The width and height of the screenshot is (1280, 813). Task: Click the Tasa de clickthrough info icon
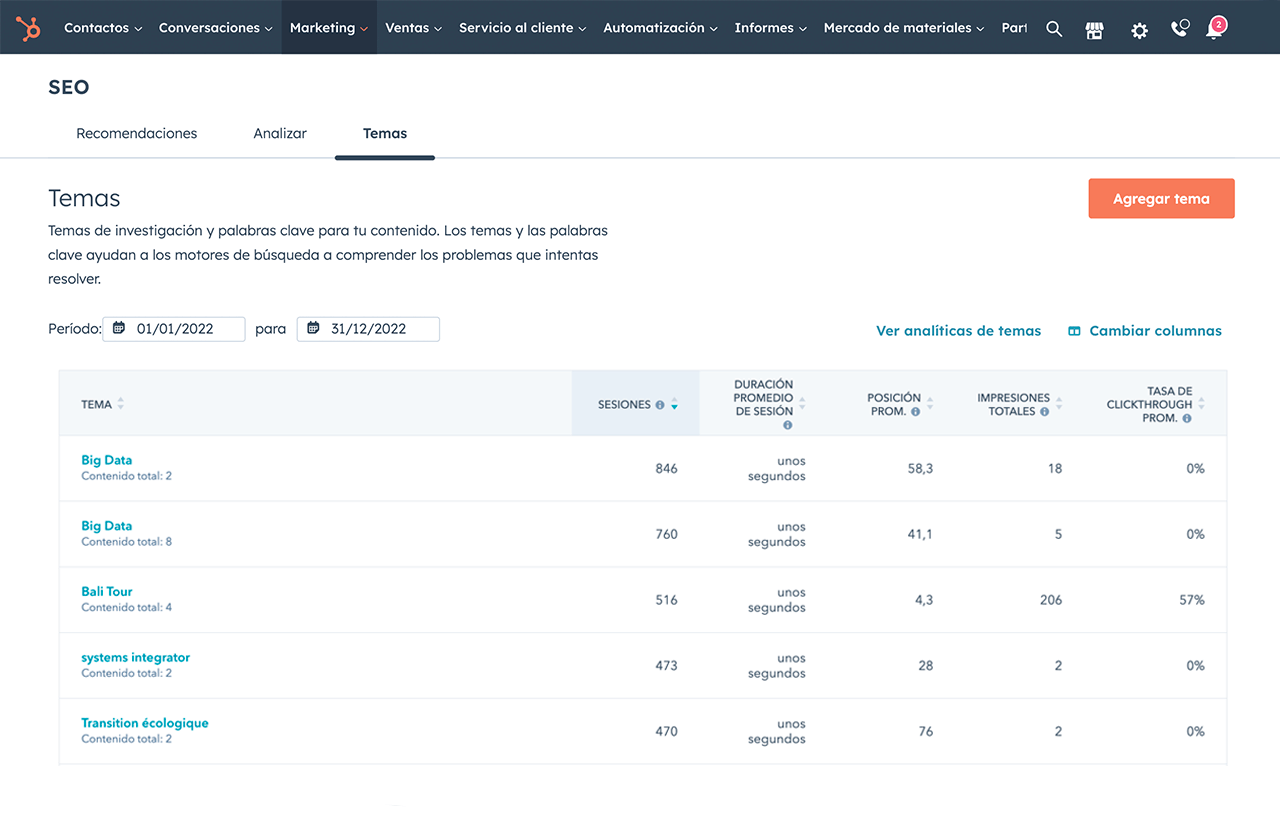(1187, 419)
